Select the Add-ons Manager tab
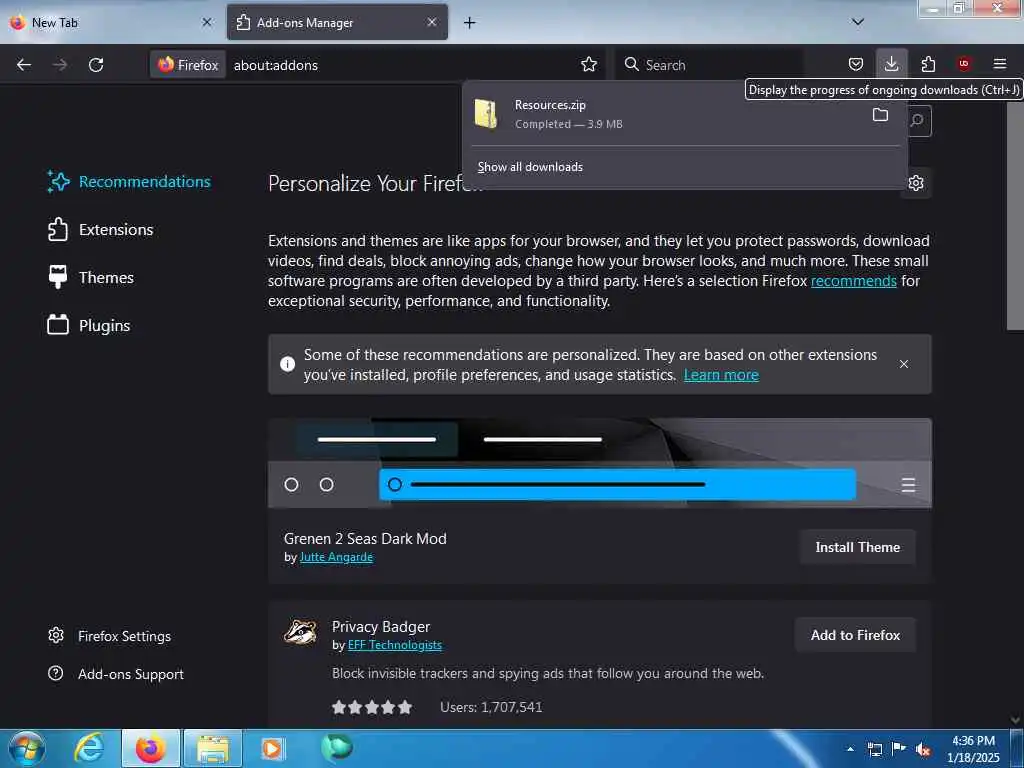 337,22
